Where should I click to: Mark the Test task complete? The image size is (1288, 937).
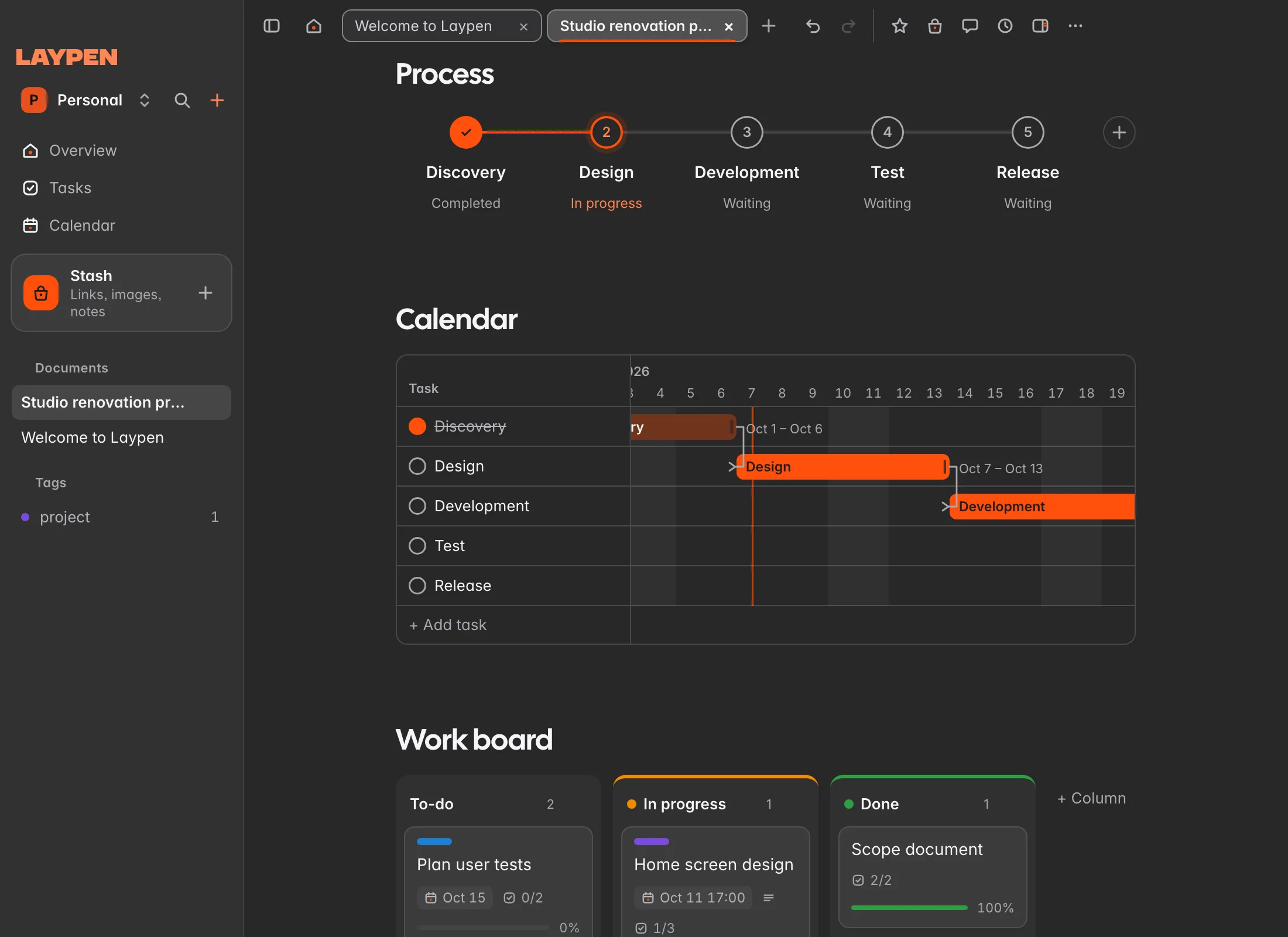[x=417, y=546]
